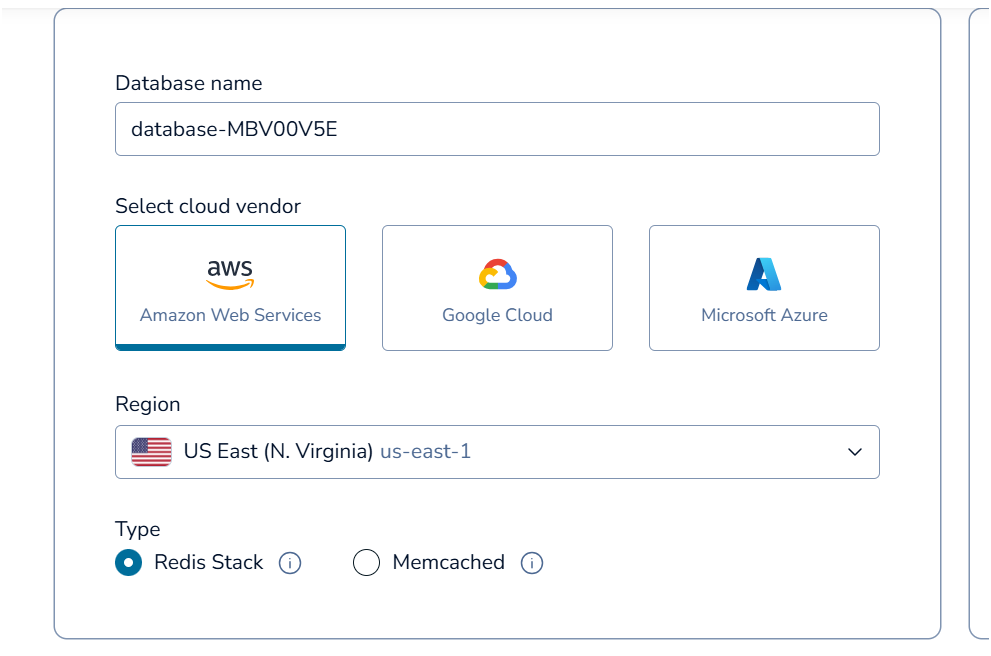The image size is (991, 656).
Task: Click the Select cloud vendor heading
Action: (x=208, y=206)
